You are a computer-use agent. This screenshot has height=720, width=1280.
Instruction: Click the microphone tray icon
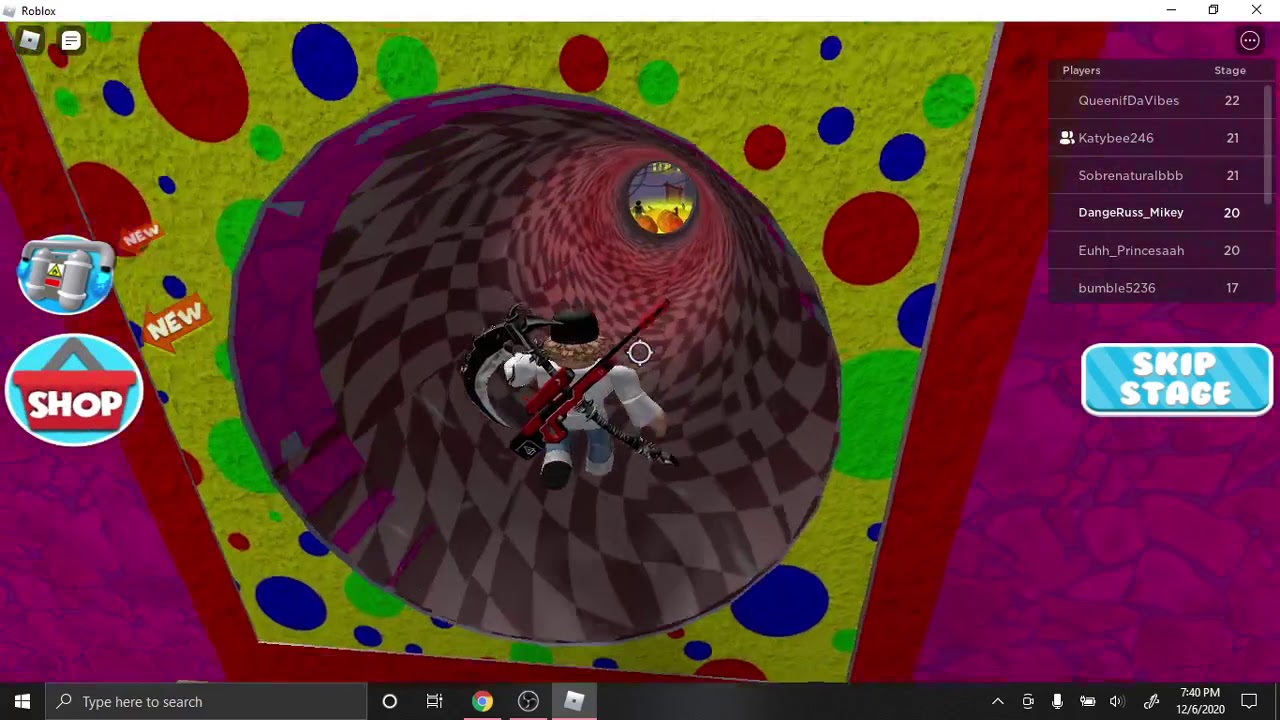(x=1057, y=701)
